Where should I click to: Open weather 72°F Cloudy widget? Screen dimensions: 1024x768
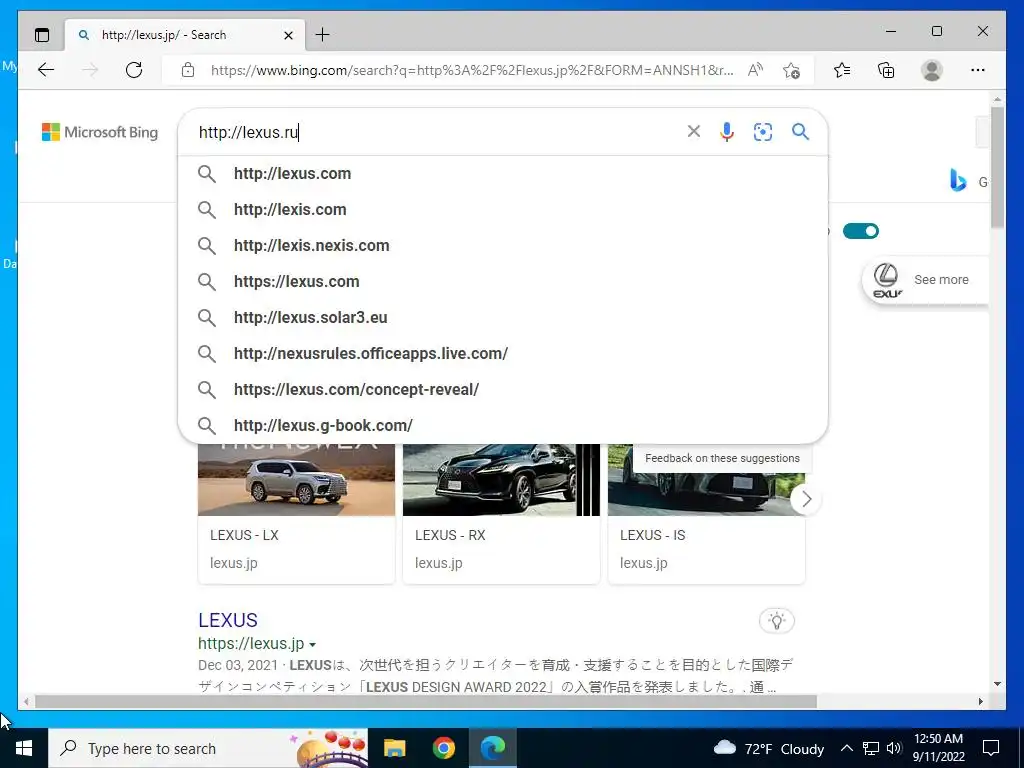(x=769, y=748)
